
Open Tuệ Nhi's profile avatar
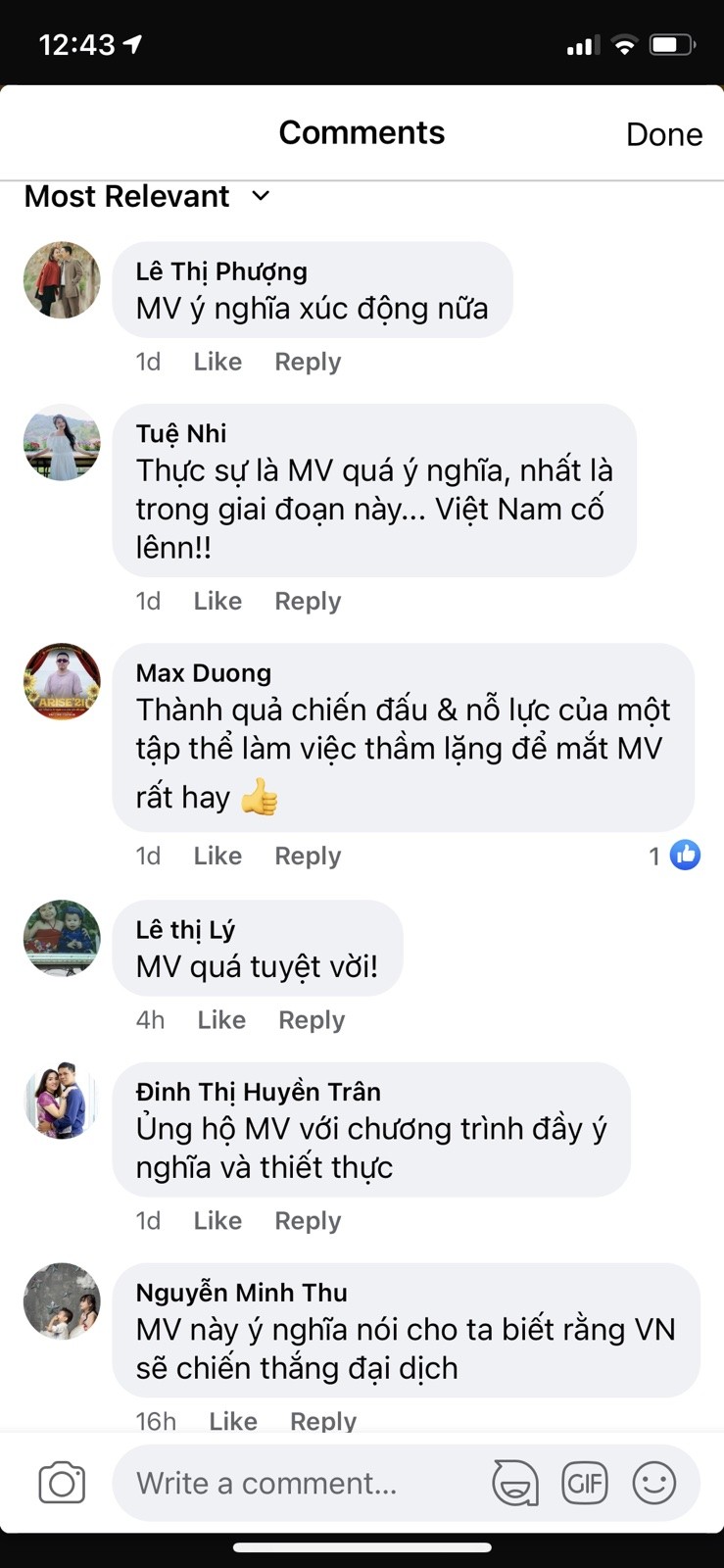[x=62, y=443]
